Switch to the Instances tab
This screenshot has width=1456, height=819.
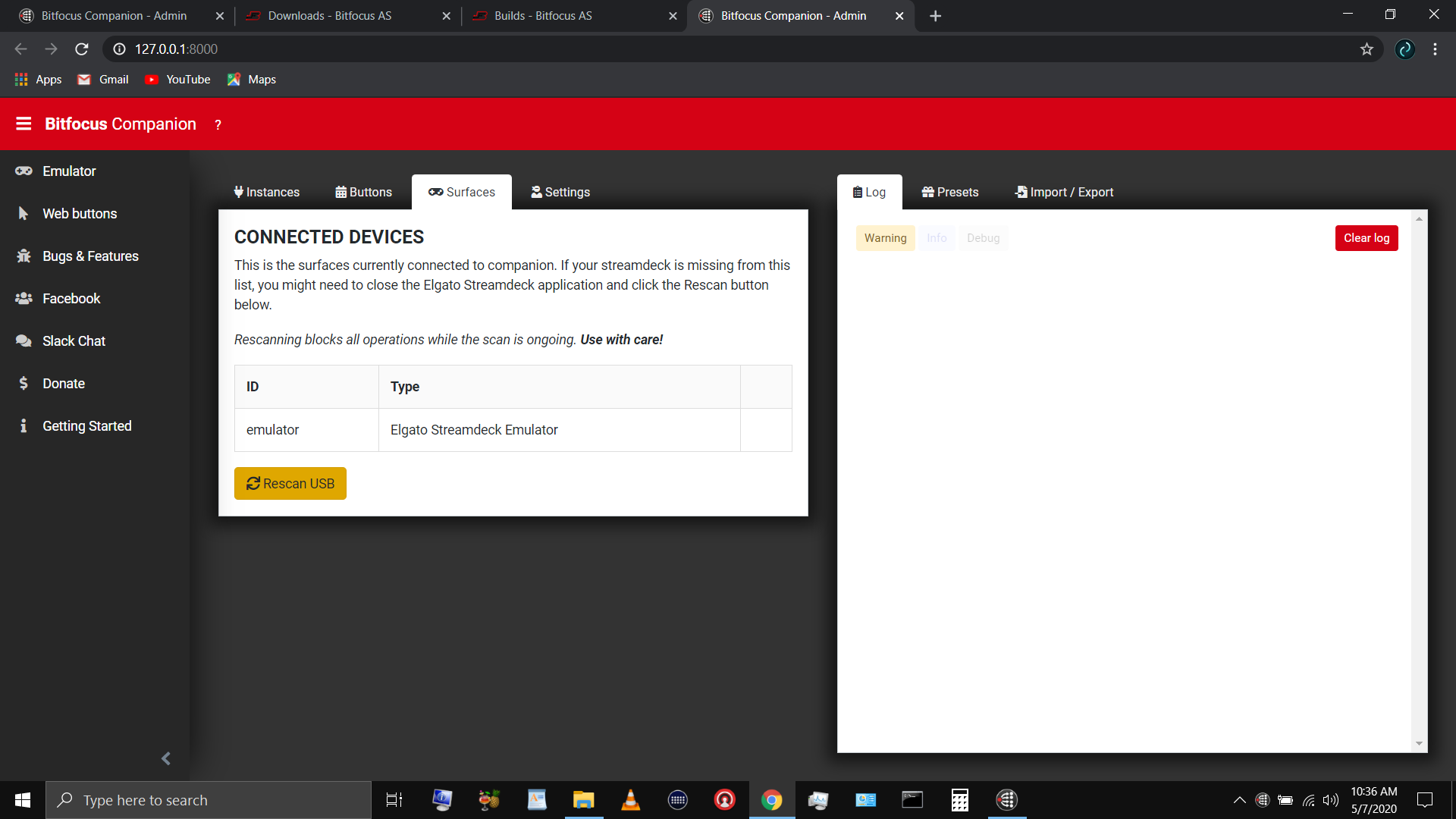[265, 192]
